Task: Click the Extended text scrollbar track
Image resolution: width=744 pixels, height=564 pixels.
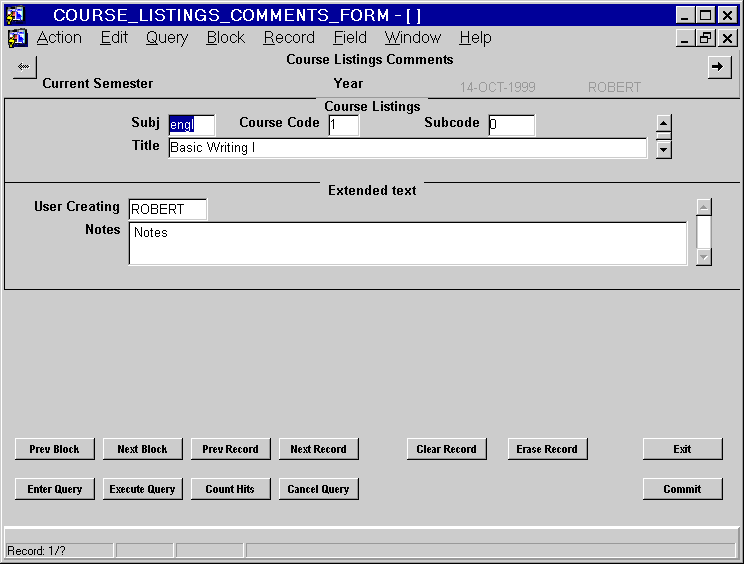Action: coord(704,232)
